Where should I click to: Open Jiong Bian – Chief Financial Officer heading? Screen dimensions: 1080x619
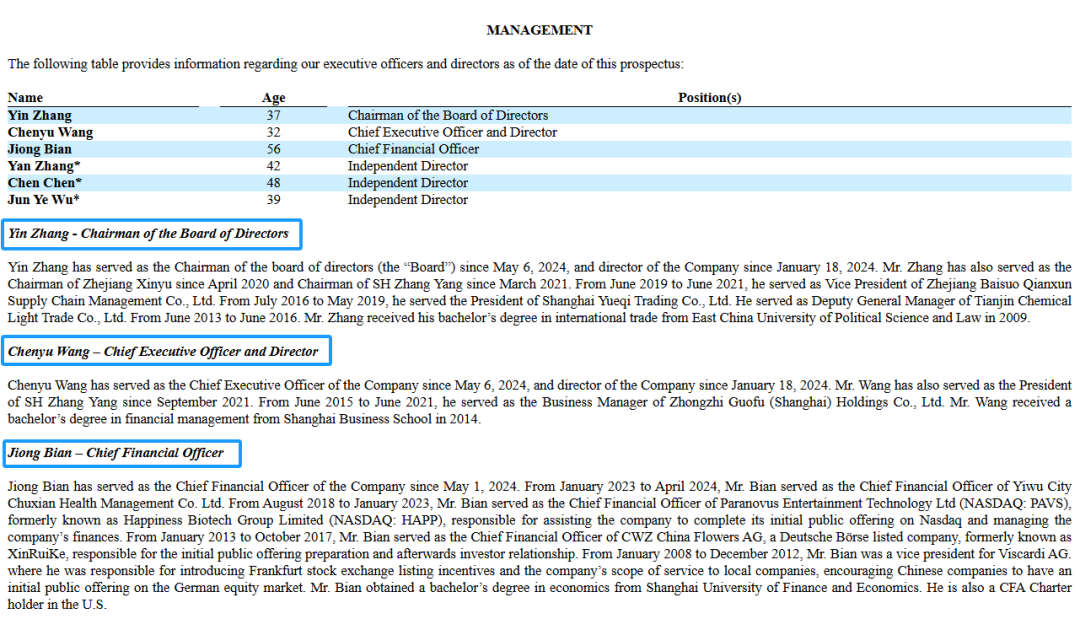[117, 453]
